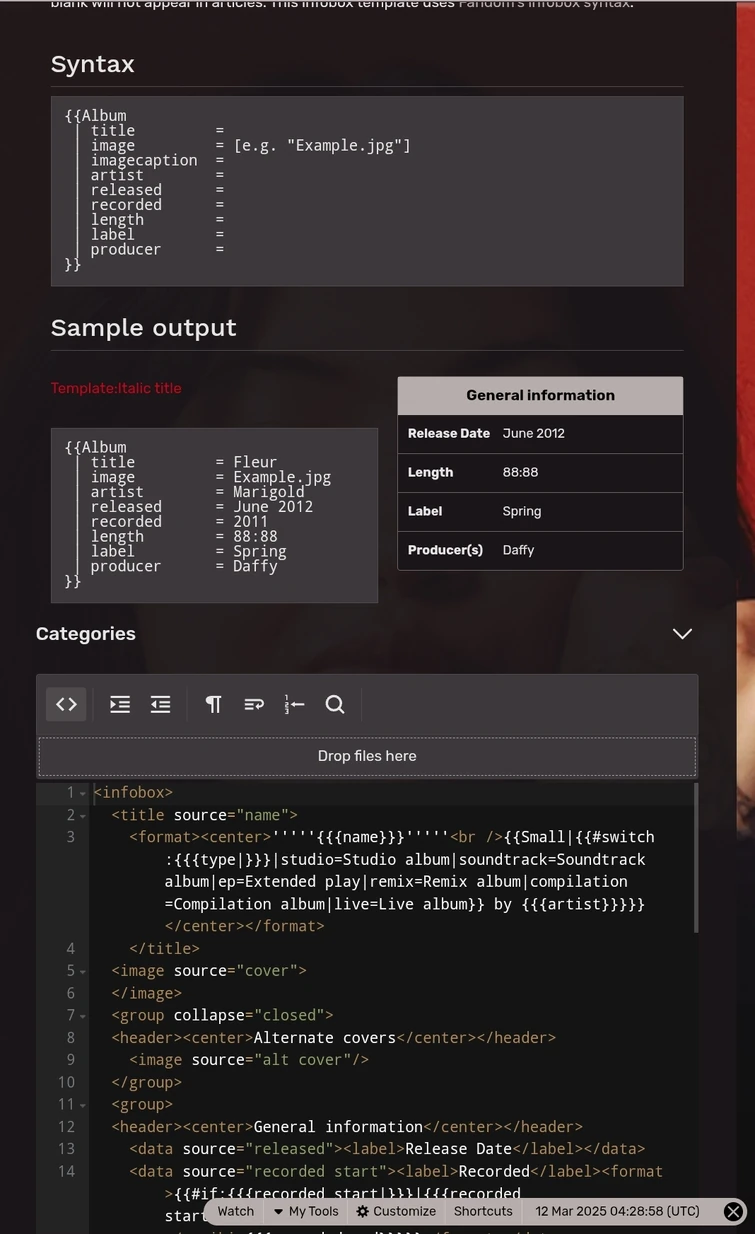755x1234 pixels.
Task: Click the UTC timestamp in toolbar
Action: point(617,1211)
